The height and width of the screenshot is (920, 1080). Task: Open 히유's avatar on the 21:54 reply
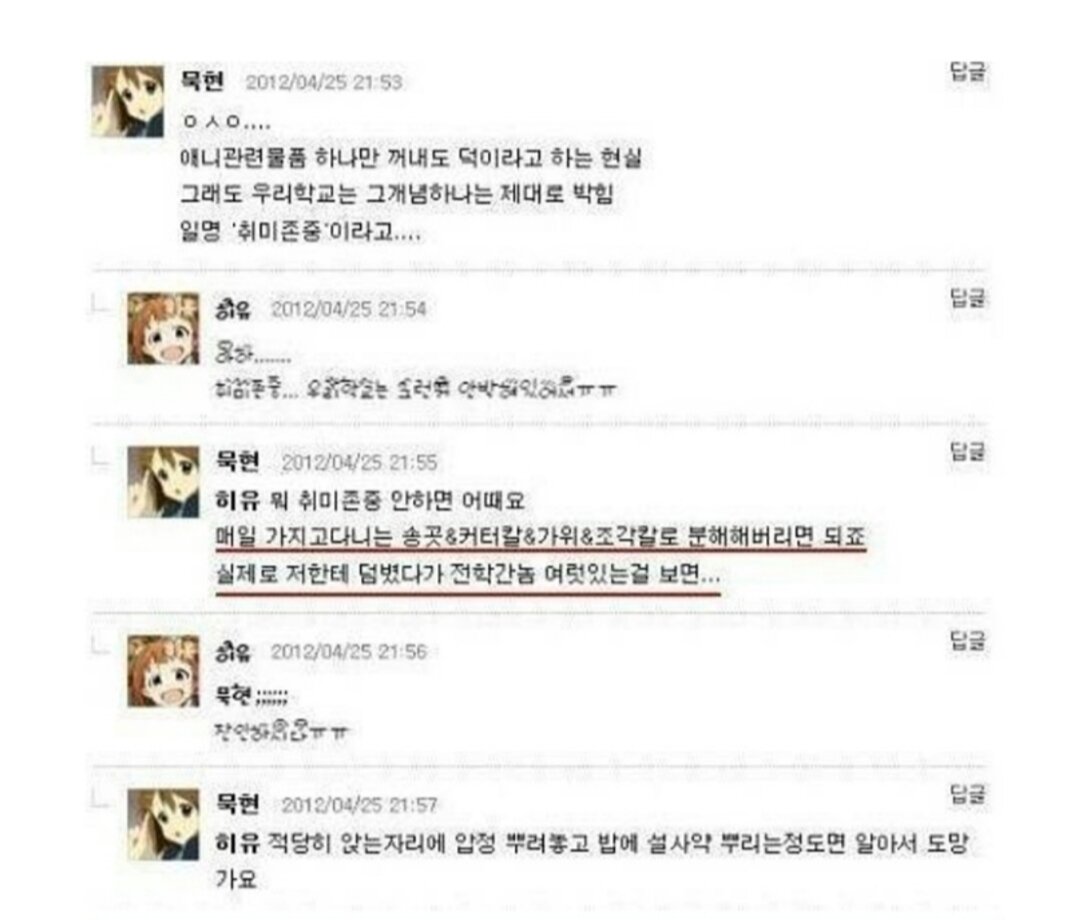(163, 328)
